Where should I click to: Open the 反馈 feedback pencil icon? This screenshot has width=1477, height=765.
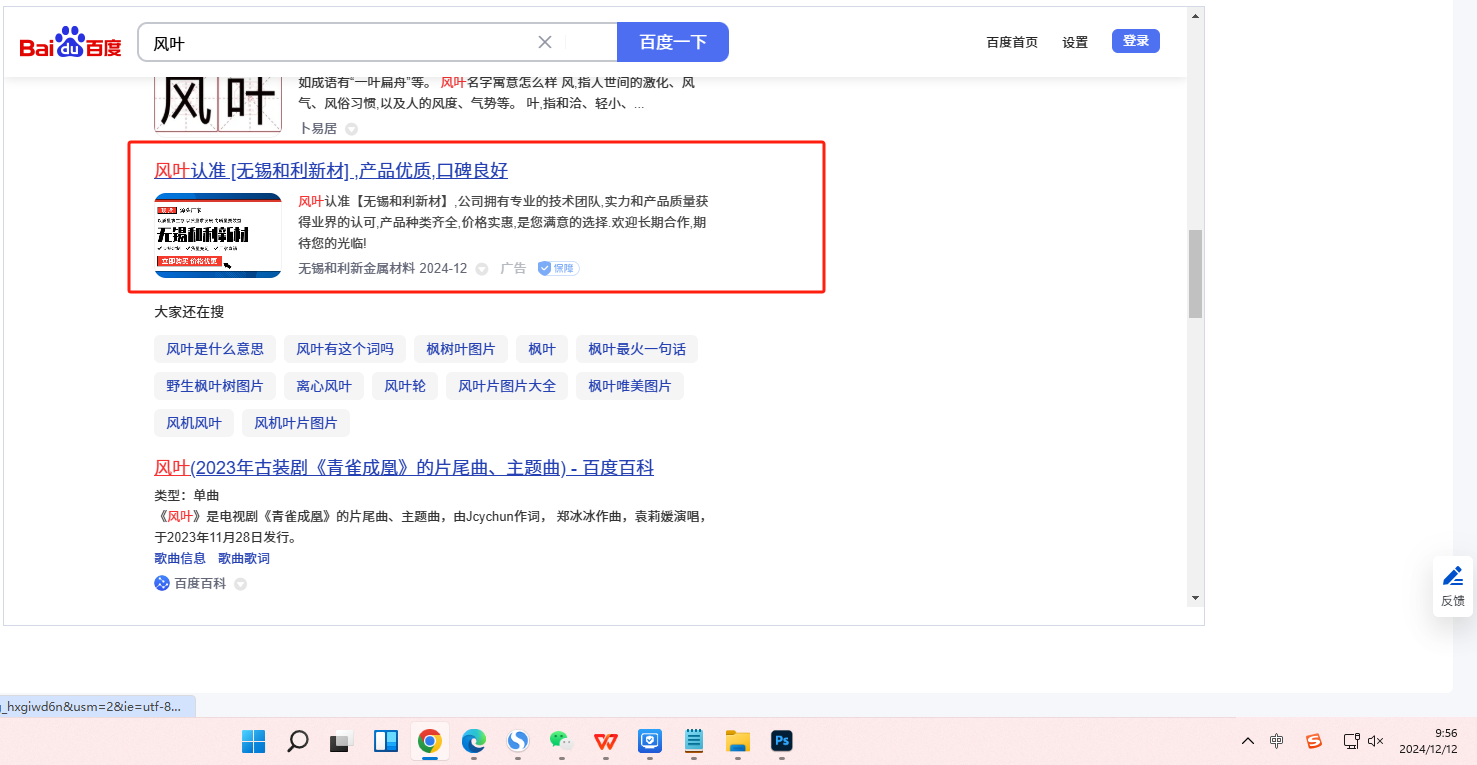coord(1452,577)
